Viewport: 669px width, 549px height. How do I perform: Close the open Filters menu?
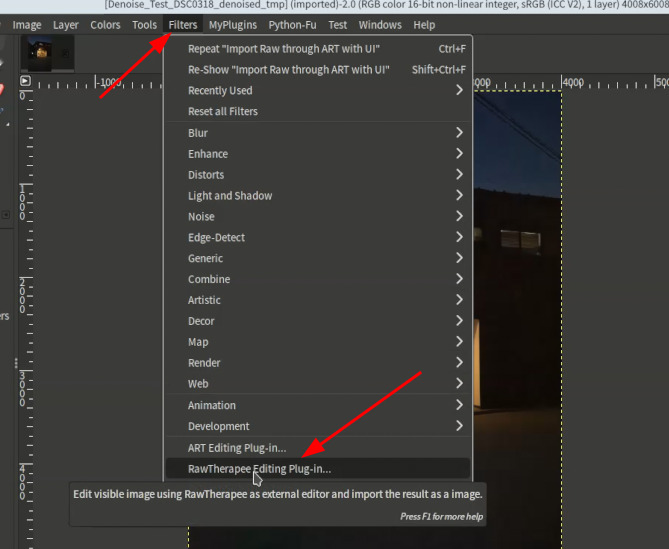[x=183, y=25]
